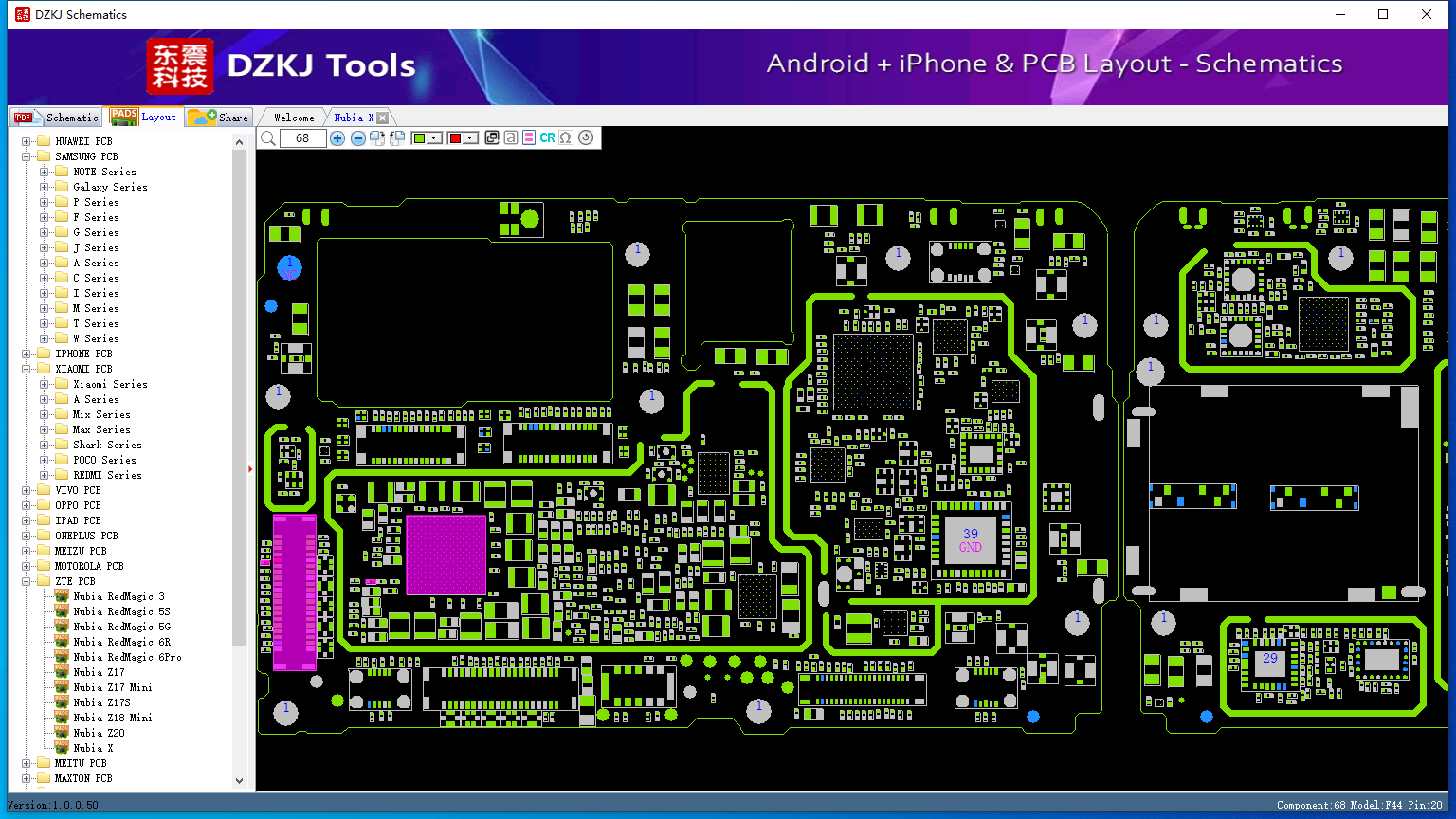Viewport: 1456px width, 819px height.
Task: Rotate the board layout counter-clockwise
Action: click(397, 138)
